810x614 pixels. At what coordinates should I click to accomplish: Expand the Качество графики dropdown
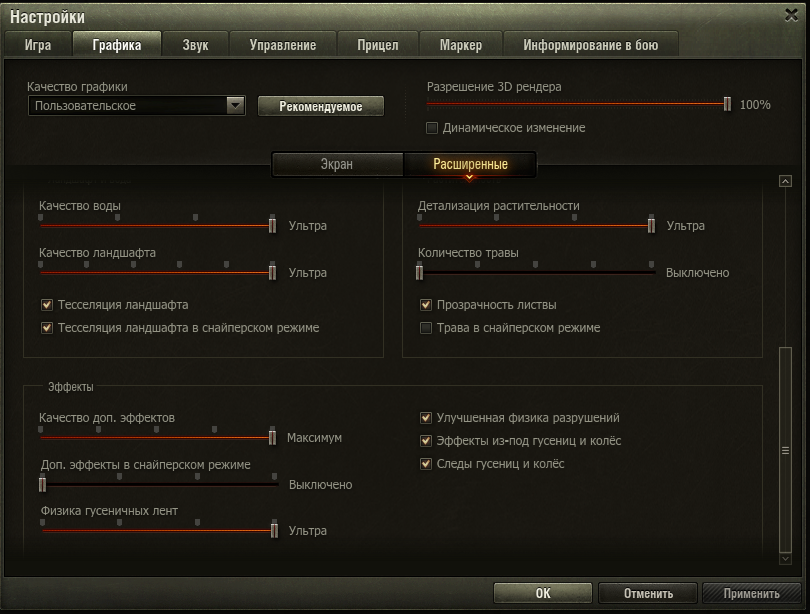point(235,105)
